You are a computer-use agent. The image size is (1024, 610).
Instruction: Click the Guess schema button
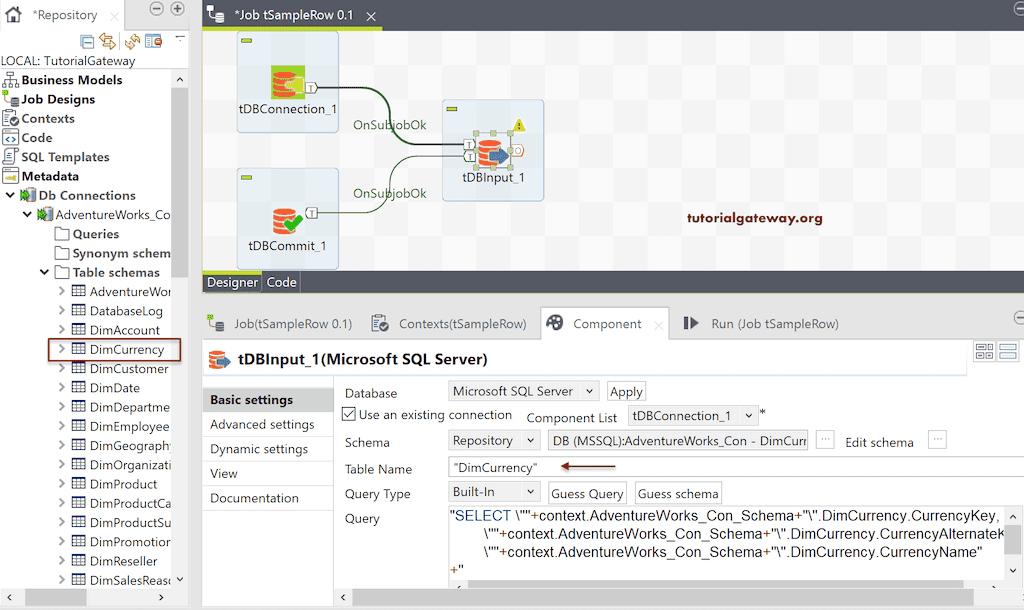[x=678, y=494]
